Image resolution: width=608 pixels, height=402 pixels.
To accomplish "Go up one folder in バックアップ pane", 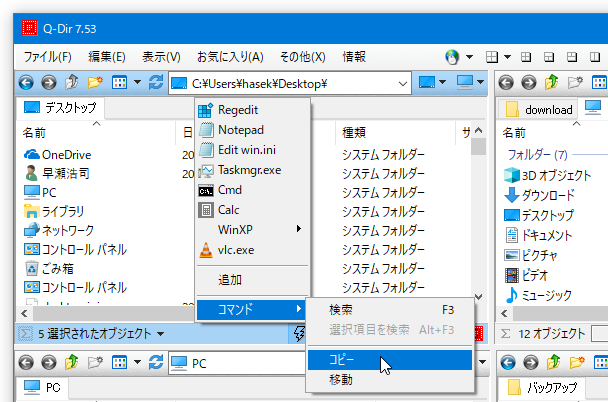I will click(x=554, y=362).
